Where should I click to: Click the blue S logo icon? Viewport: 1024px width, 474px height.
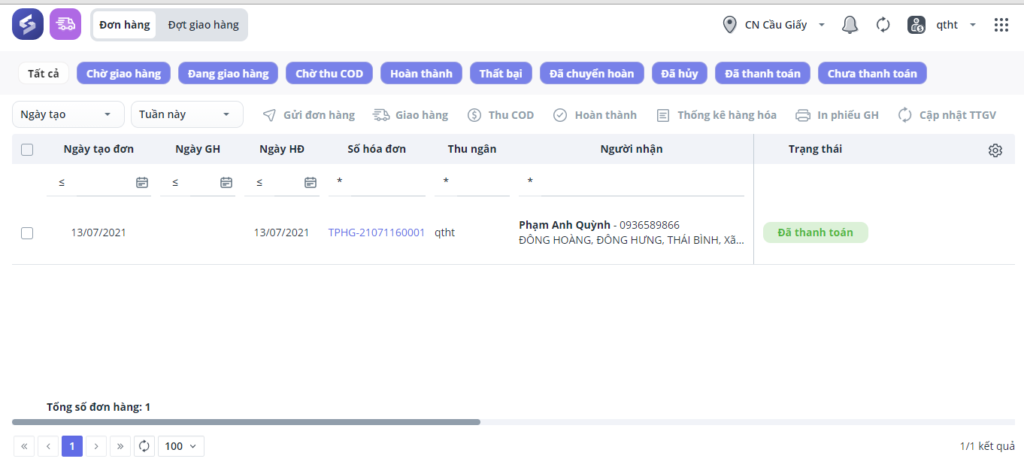(27, 25)
